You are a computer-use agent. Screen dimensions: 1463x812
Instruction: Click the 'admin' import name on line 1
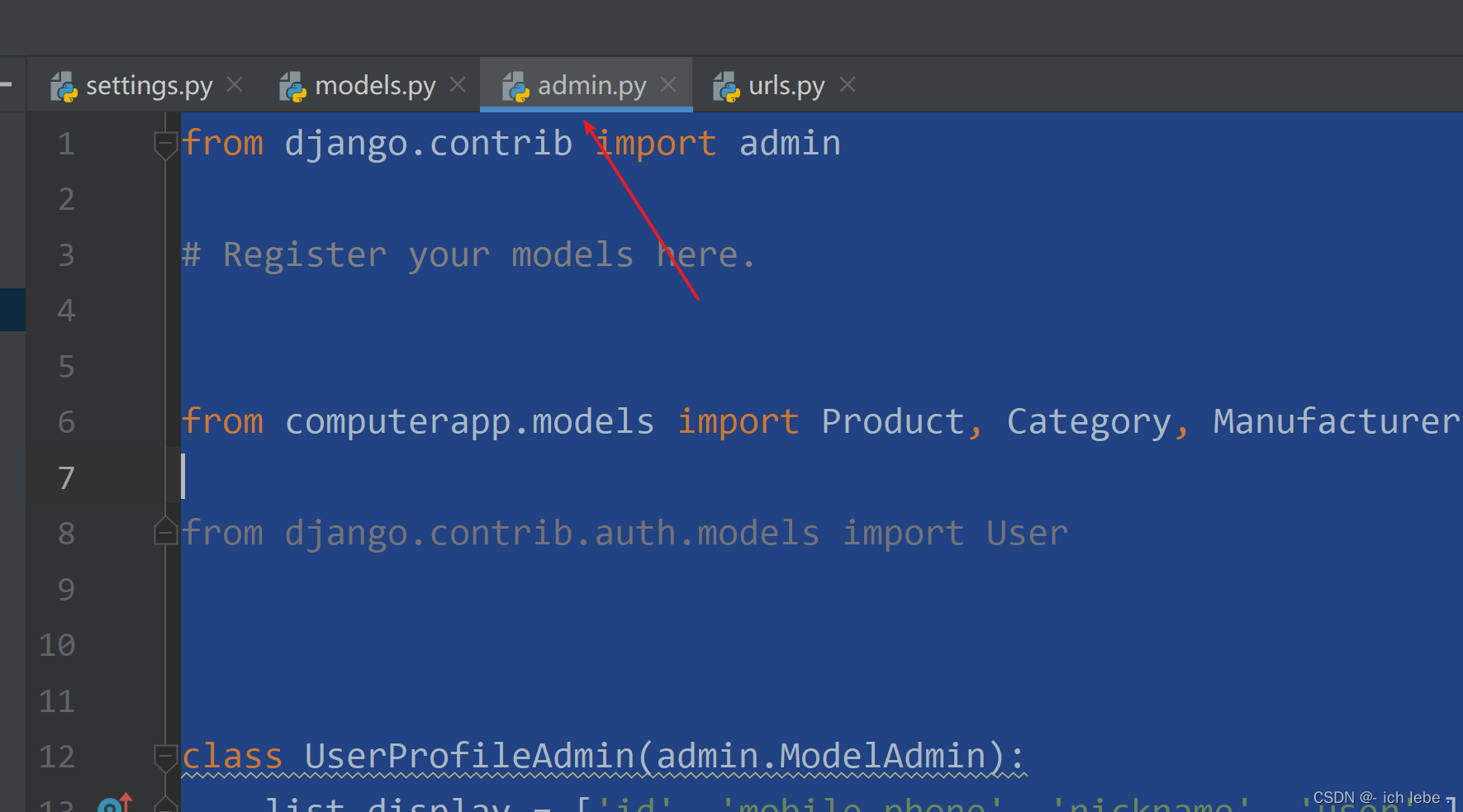(790, 144)
